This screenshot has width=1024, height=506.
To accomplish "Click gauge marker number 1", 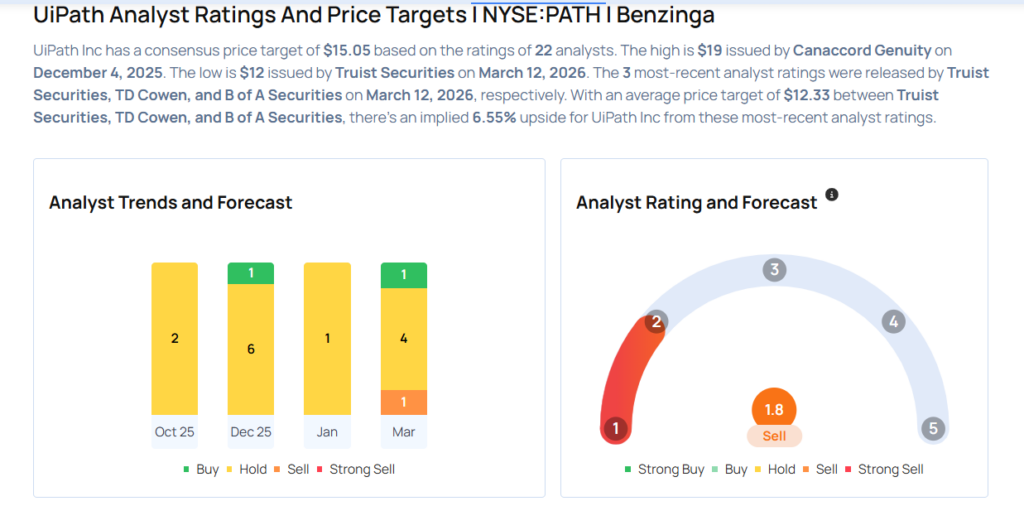I will tap(616, 429).
